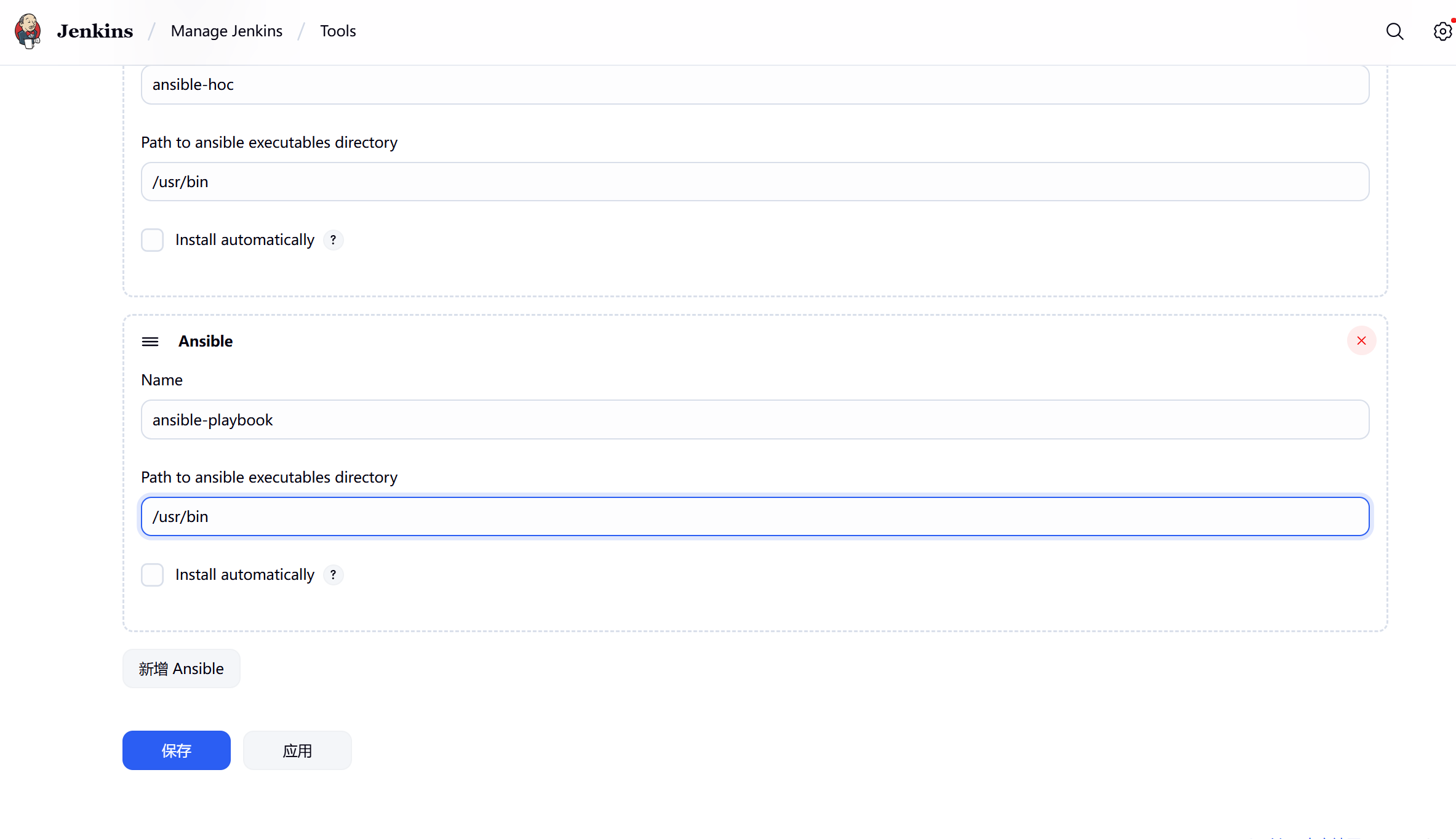Click the focused /usr/bin path field

click(x=754, y=517)
